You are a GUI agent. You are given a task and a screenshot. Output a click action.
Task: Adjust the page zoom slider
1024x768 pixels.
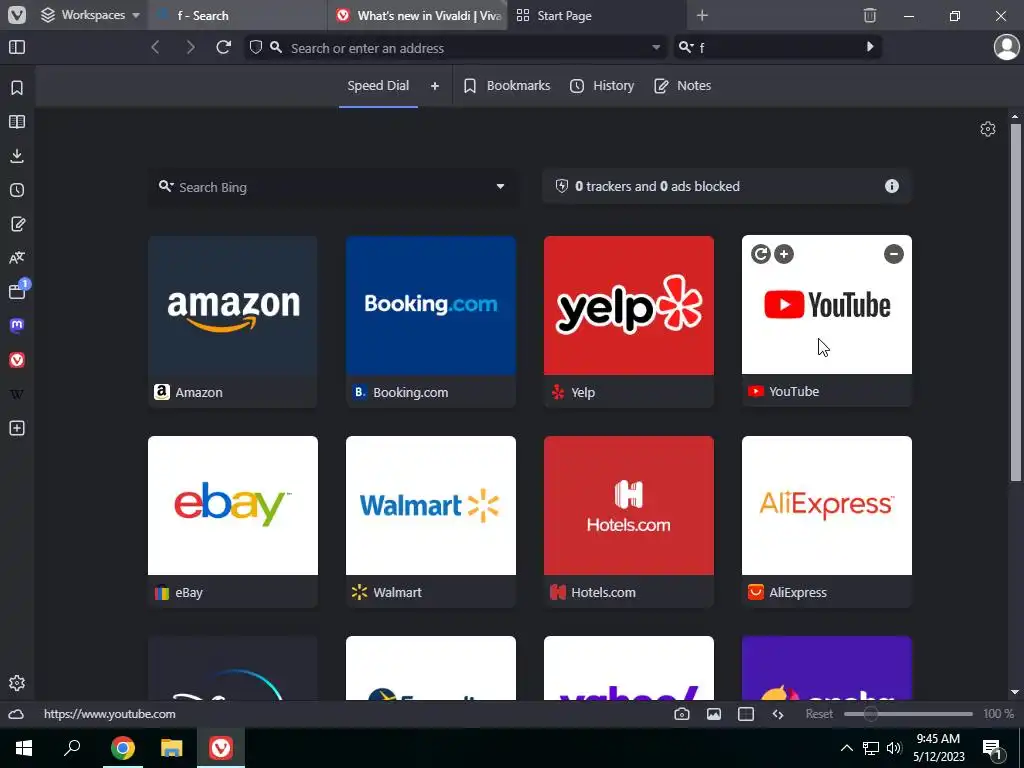click(908, 714)
